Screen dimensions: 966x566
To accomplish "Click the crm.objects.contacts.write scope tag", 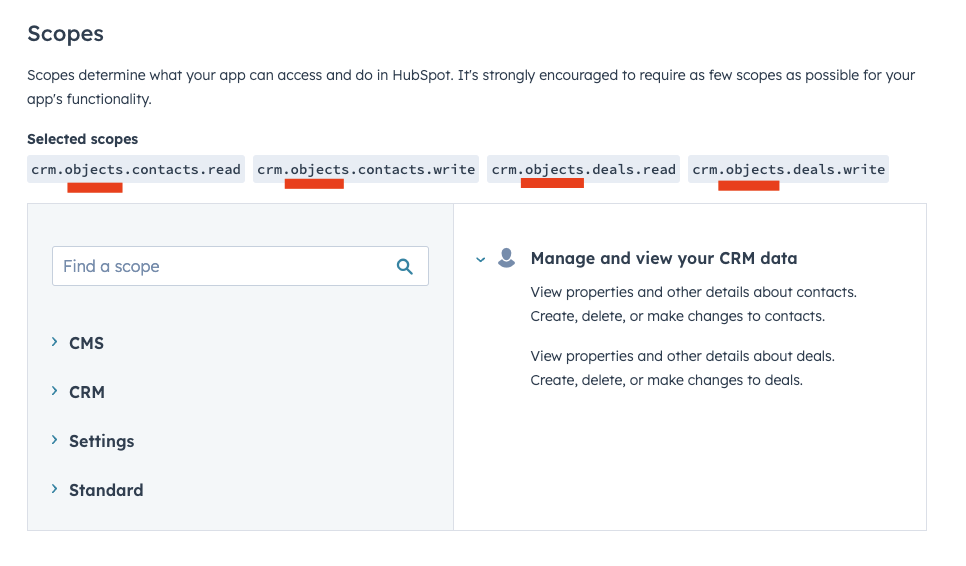I will click(x=366, y=169).
